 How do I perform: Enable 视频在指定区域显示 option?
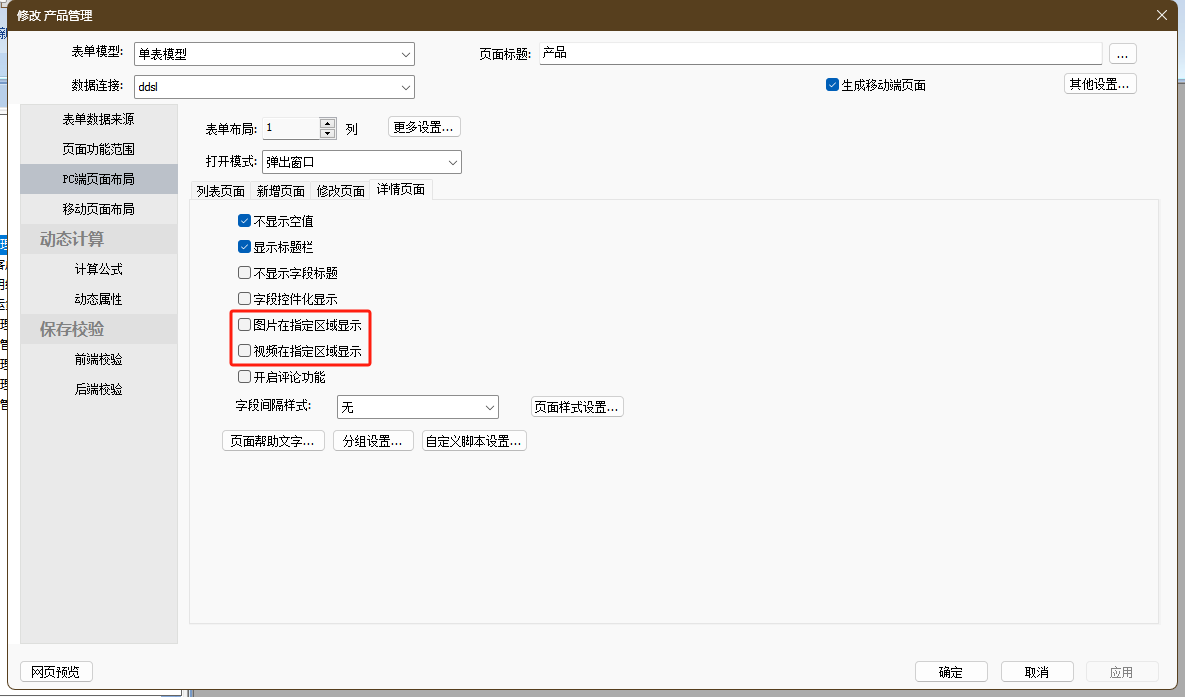tap(245, 351)
